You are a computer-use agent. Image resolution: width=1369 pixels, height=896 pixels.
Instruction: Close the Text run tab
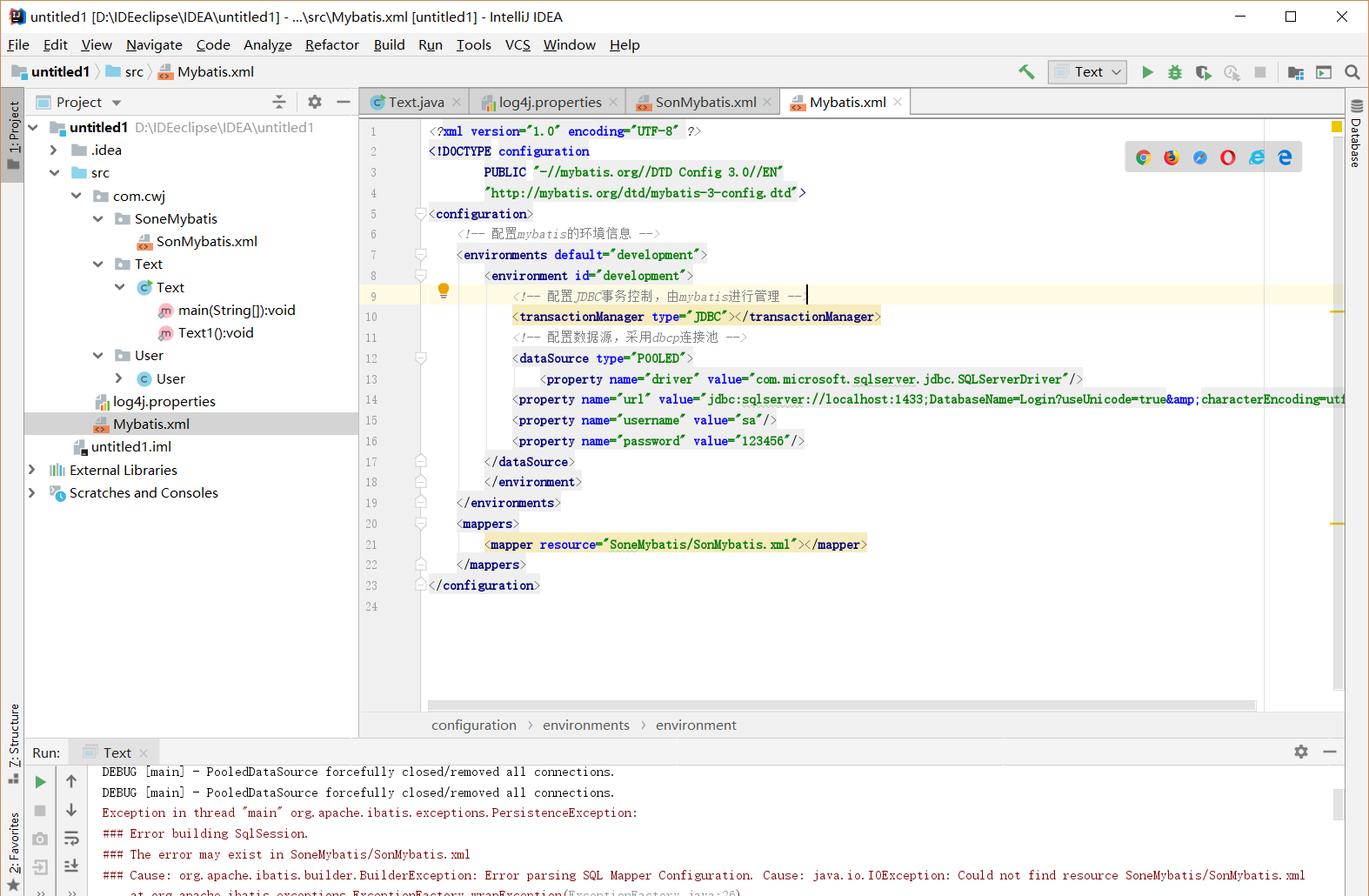coord(144,752)
